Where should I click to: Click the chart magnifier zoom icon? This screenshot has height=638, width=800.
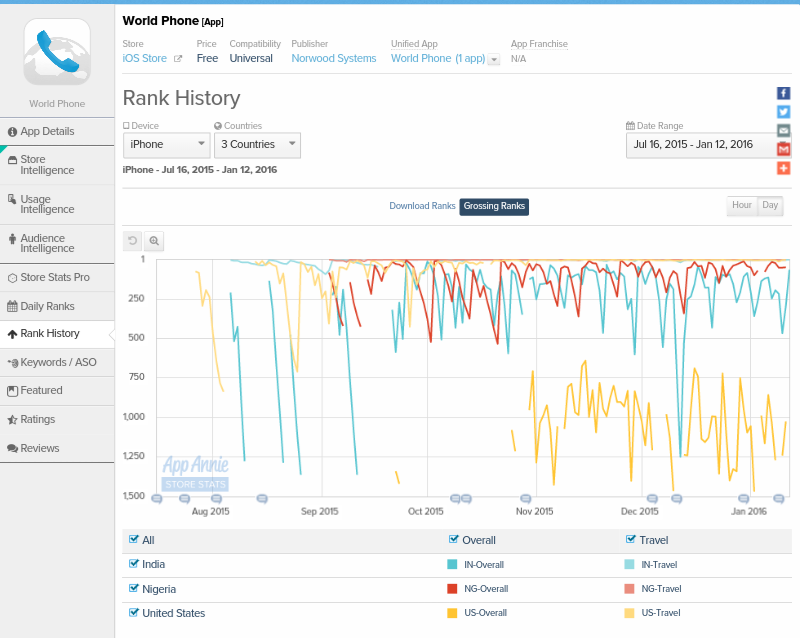(x=154, y=240)
